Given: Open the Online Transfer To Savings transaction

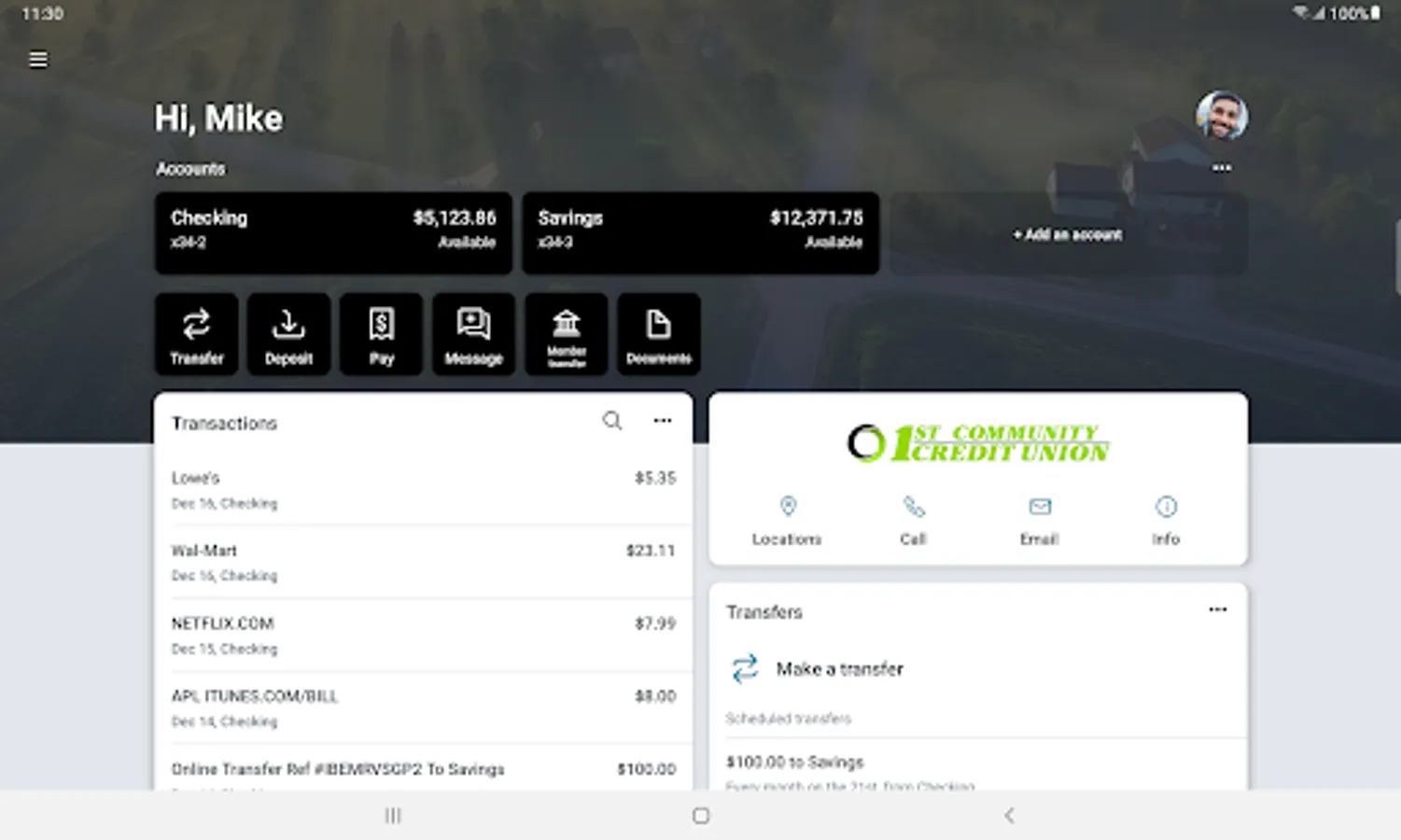Looking at the screenshot, I should pyautogui.click(x=423, y=769).
